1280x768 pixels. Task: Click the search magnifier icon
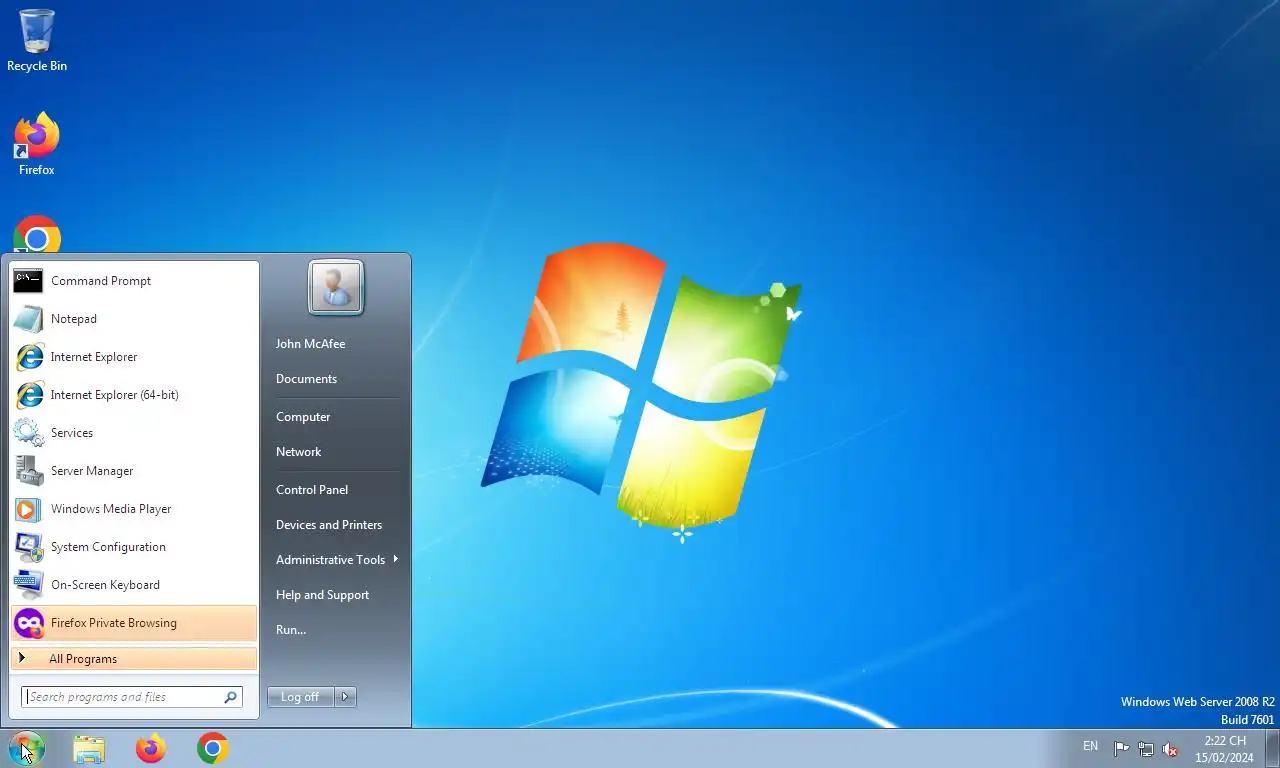[230, 697]
